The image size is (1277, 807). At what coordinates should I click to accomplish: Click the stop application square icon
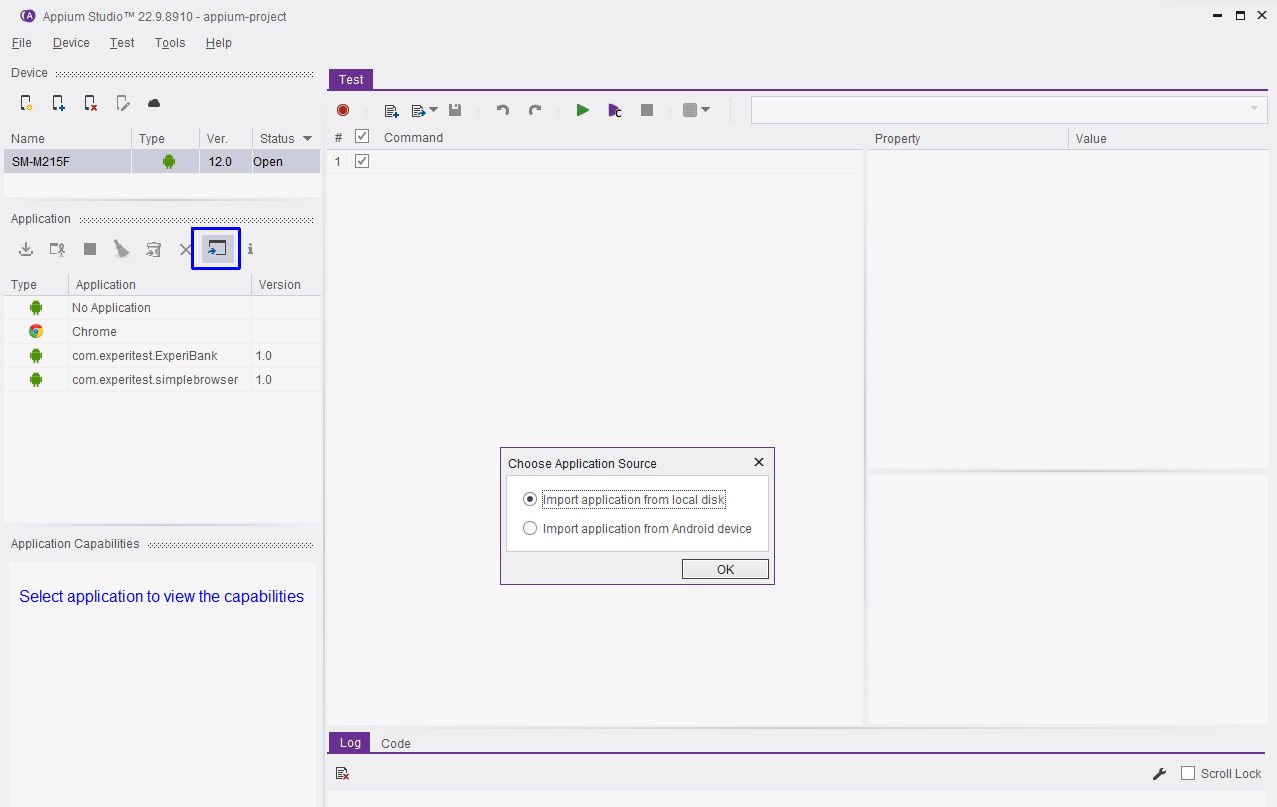point(90,249)
